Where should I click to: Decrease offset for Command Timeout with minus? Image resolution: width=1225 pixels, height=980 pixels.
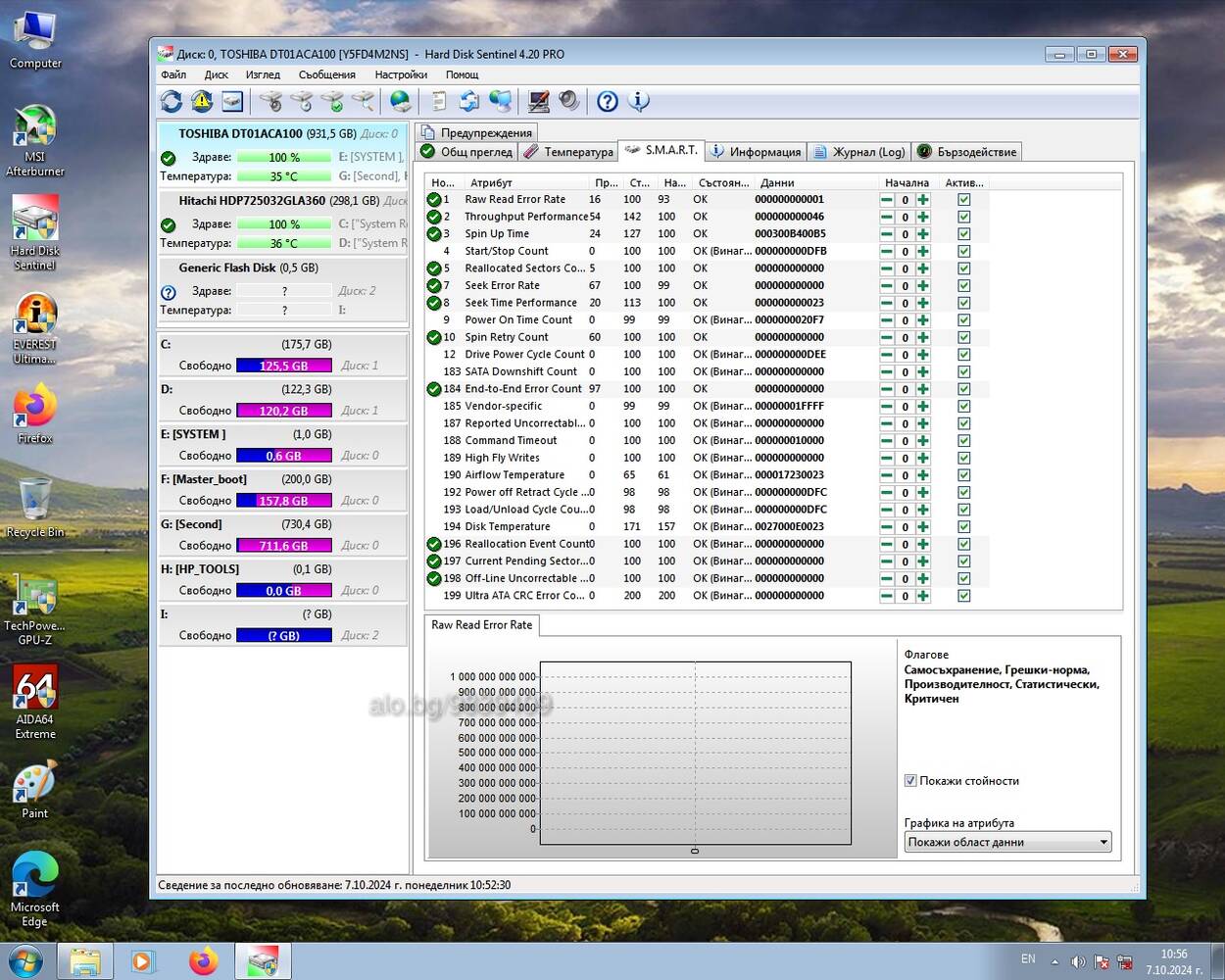coord(887,441)
